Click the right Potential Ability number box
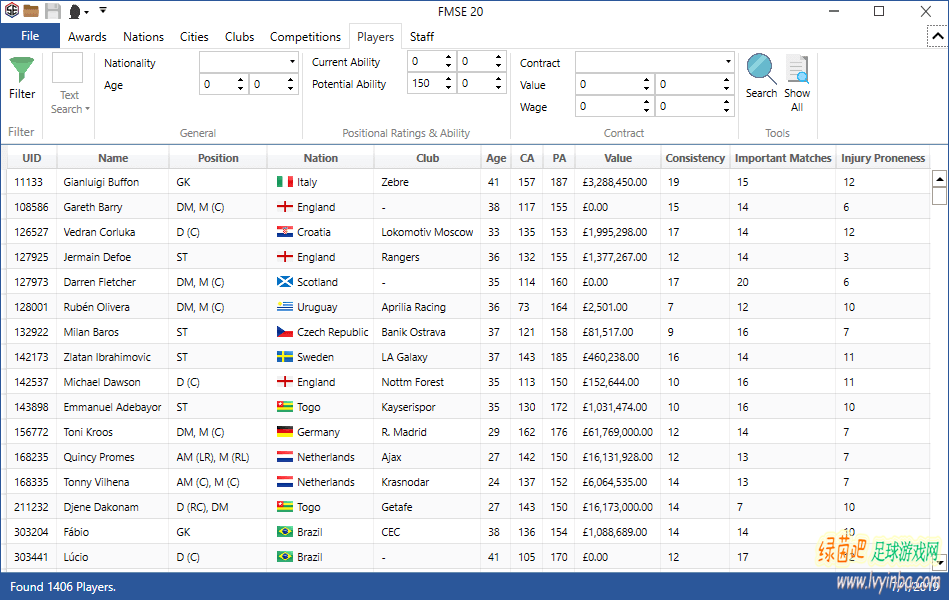The height and width of the screenshot is (600, 949). pos(482,84)
